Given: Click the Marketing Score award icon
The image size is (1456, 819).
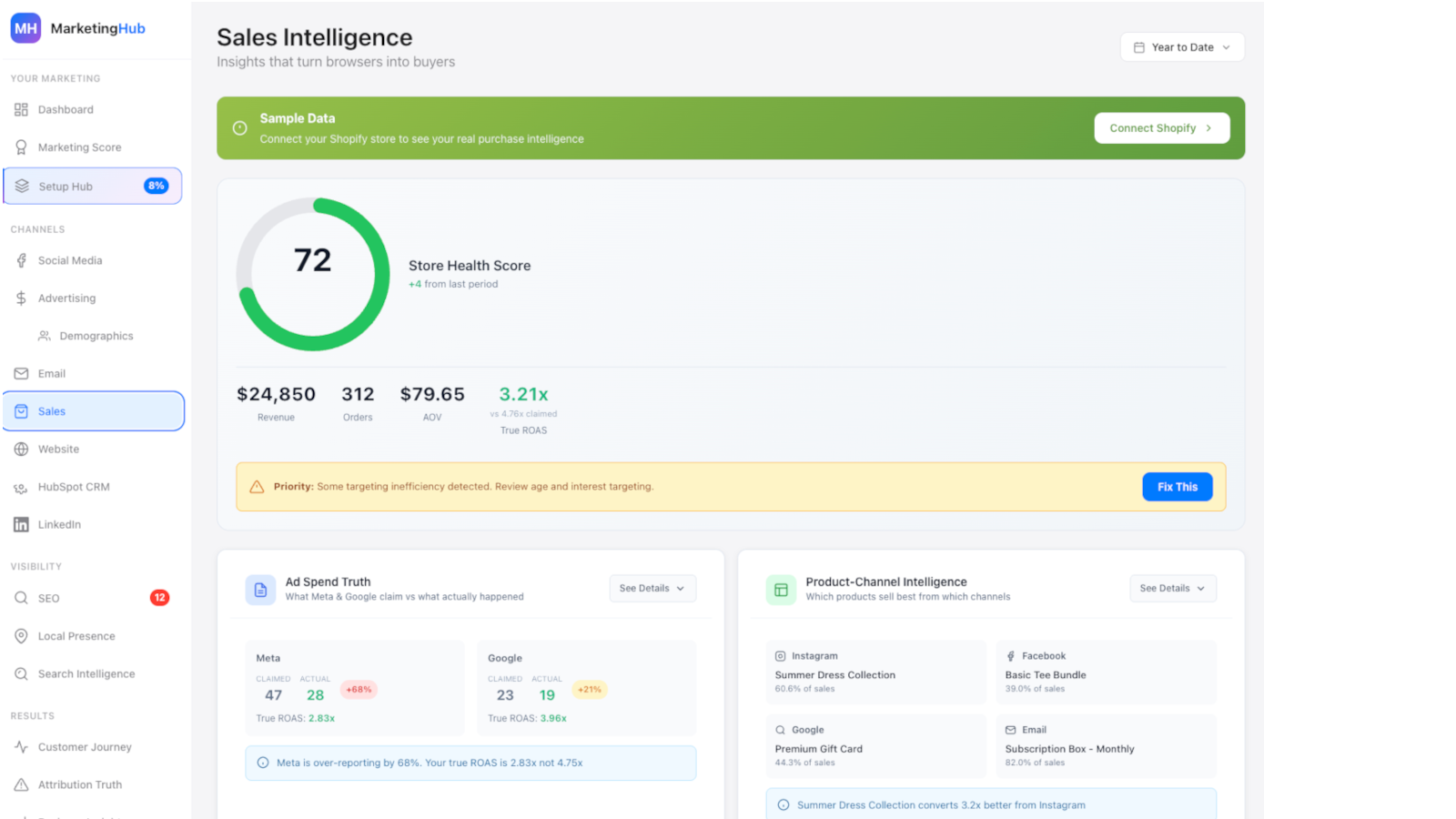Looking at the screenshot, I should (21, 147).
